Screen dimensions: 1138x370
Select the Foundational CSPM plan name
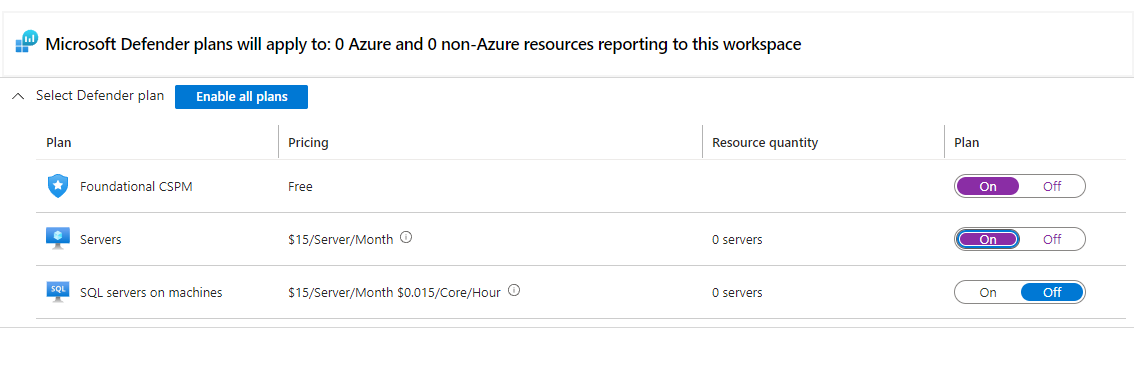(x=136, y=186)
